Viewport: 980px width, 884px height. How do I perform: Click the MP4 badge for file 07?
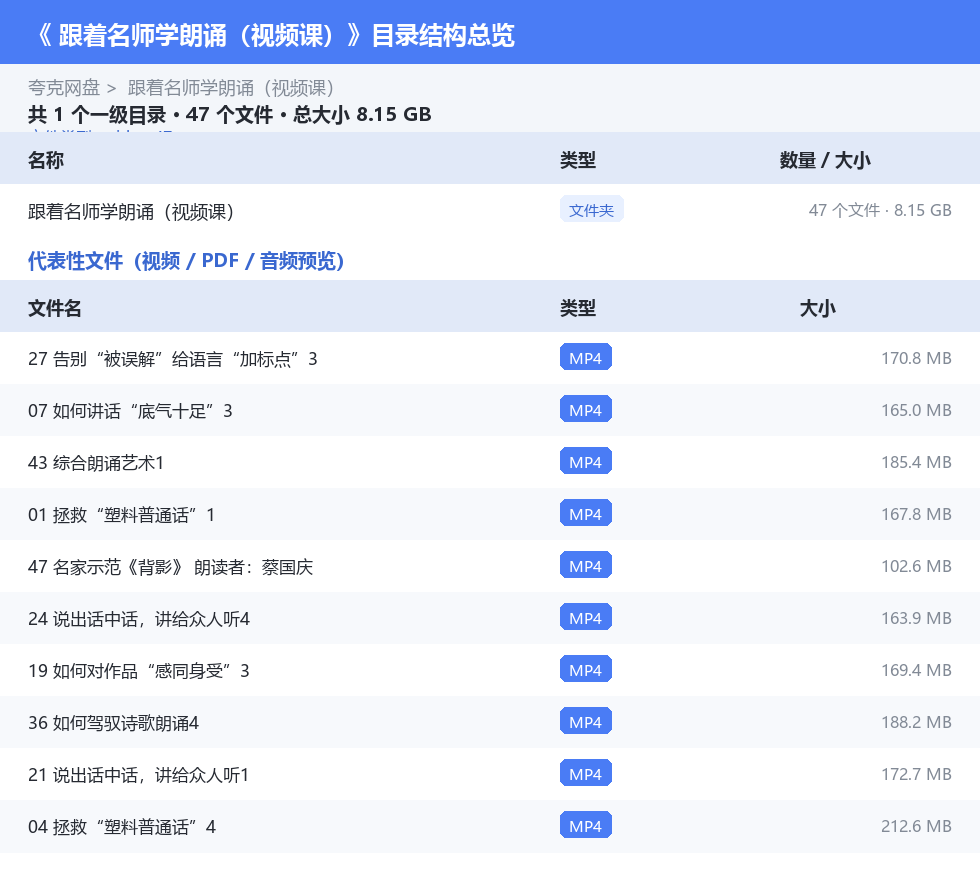coord(586,409)
